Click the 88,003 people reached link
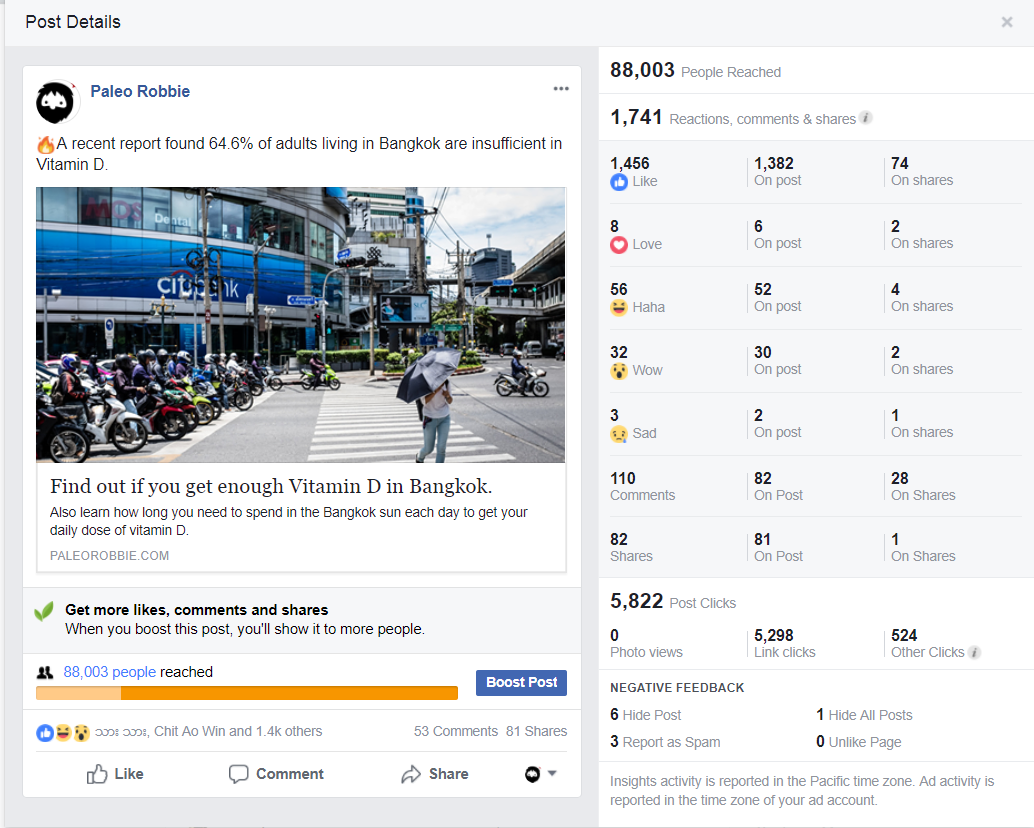 point(109,672)
